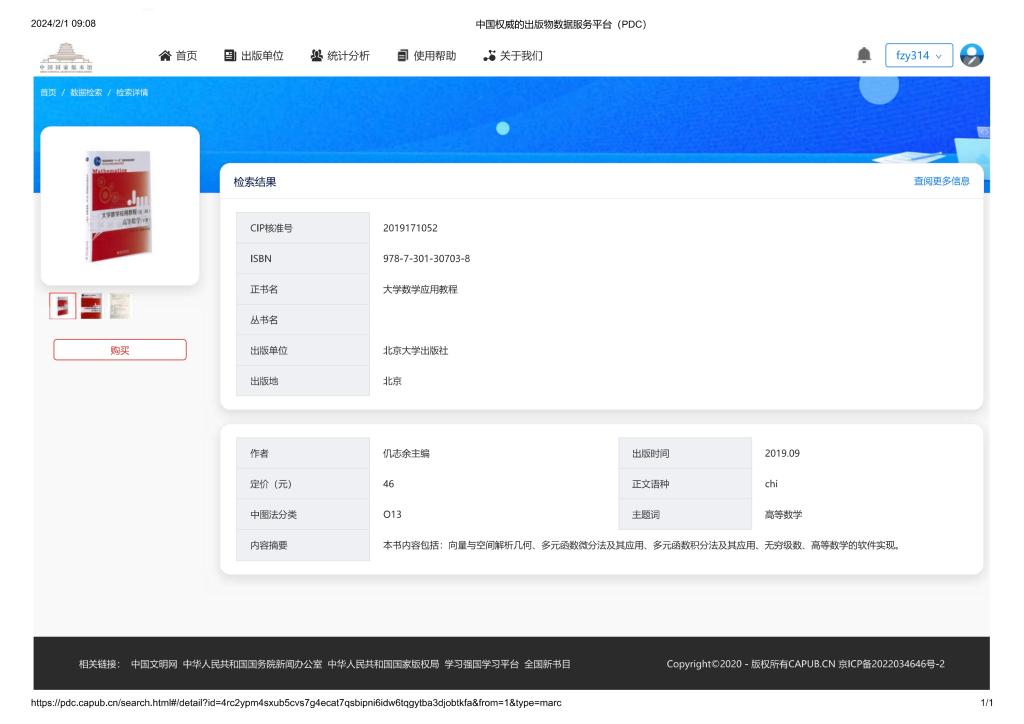Click the 正书名 field label

pyautogui.click(x=264, y=290)
